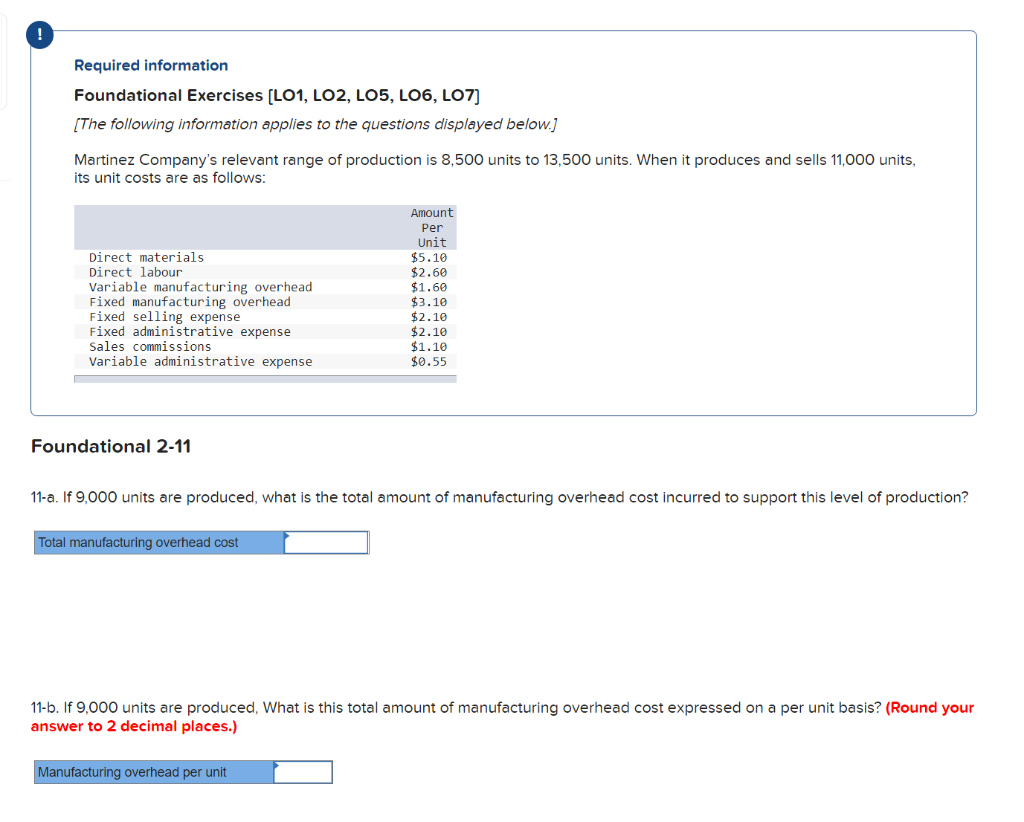
Task: Select the Variable administrative expense row label
Action: pyautogui.click(x=200, y=362)
